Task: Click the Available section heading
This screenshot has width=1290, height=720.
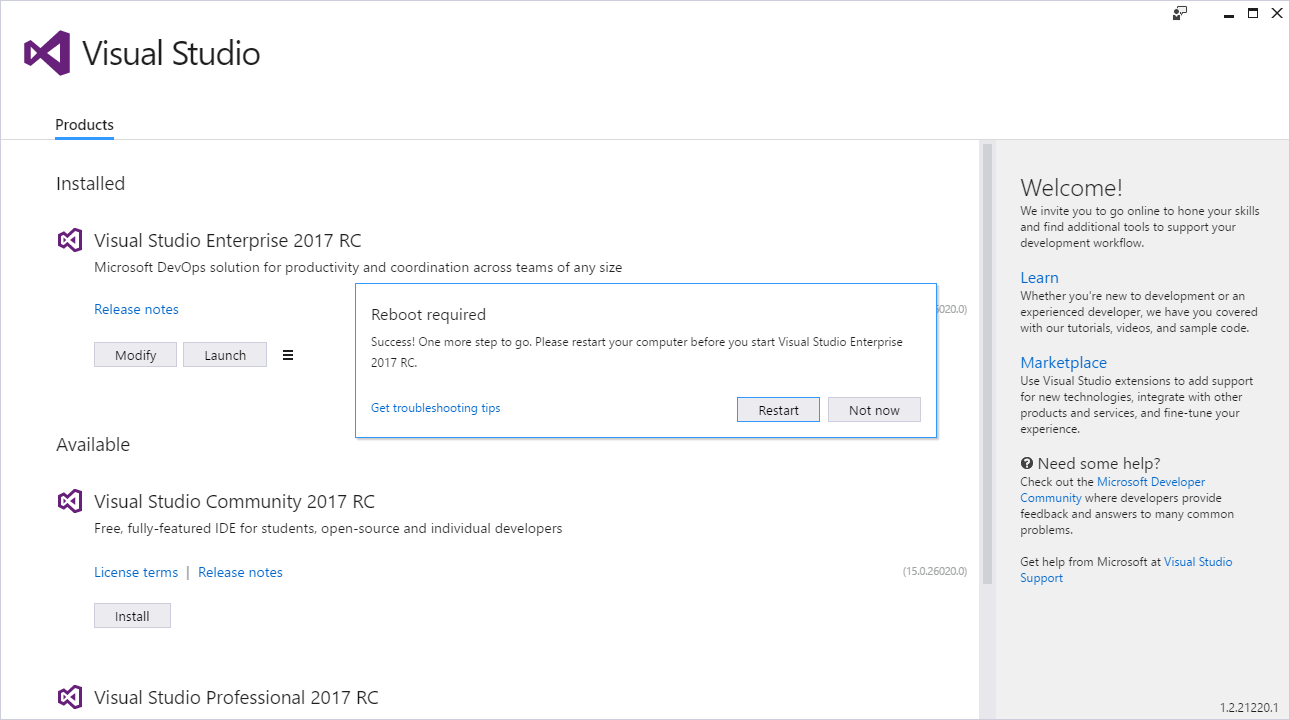Action: tap(93, 444)
